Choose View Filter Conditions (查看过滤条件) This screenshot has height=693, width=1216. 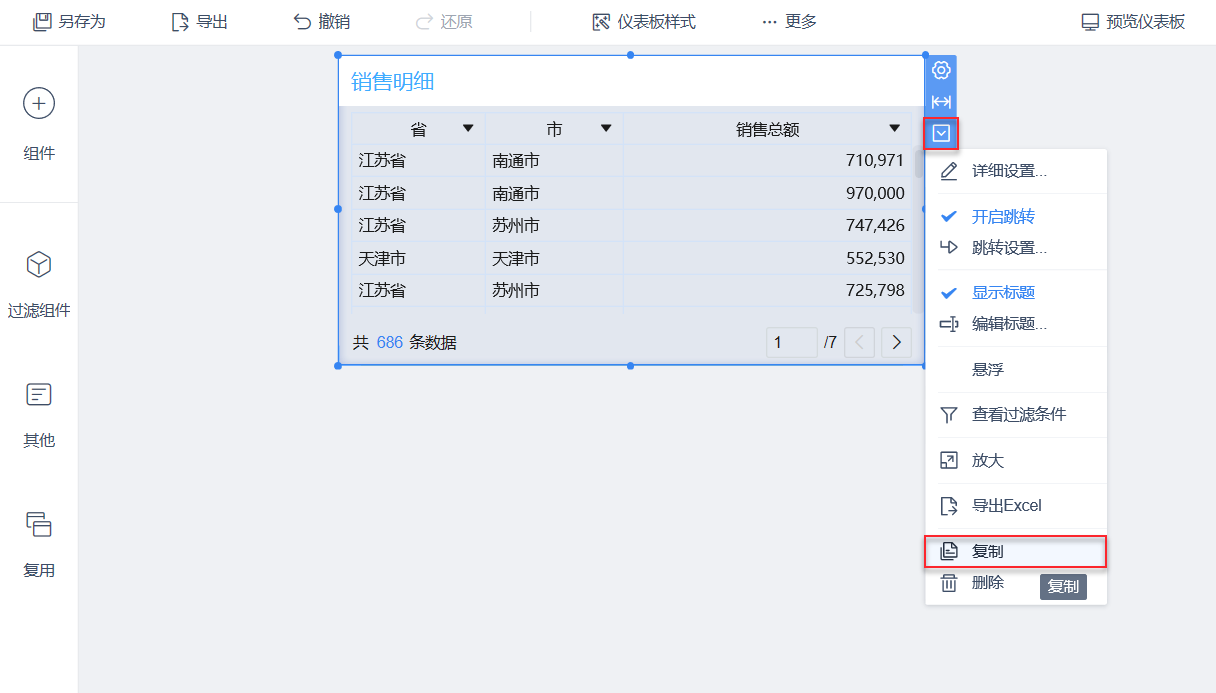click(1016, 414)
